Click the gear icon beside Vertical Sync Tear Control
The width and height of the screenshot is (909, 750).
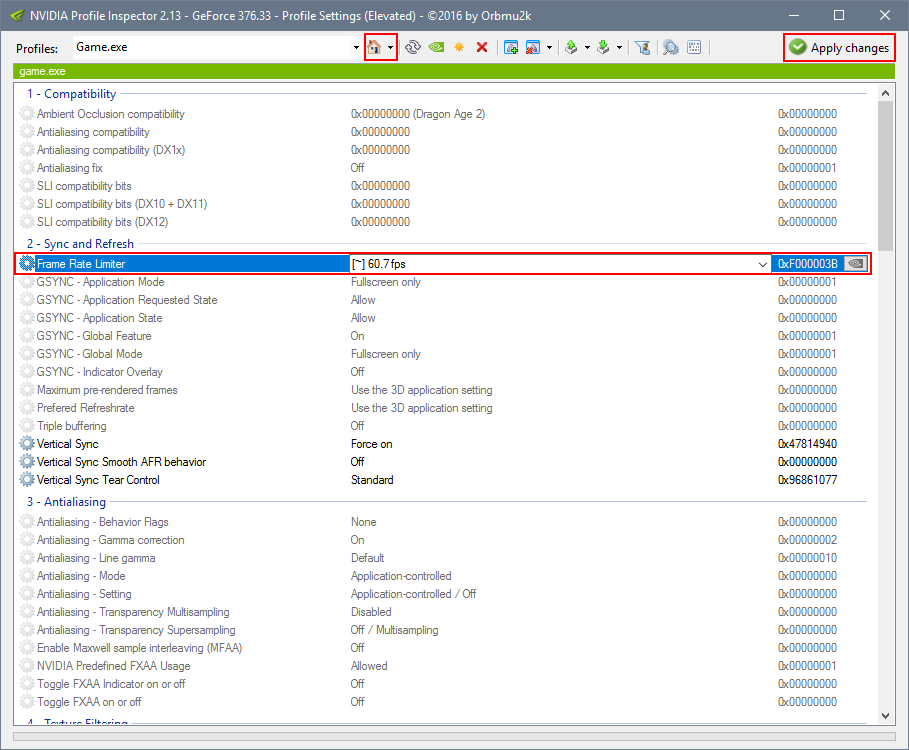(27, 480)
